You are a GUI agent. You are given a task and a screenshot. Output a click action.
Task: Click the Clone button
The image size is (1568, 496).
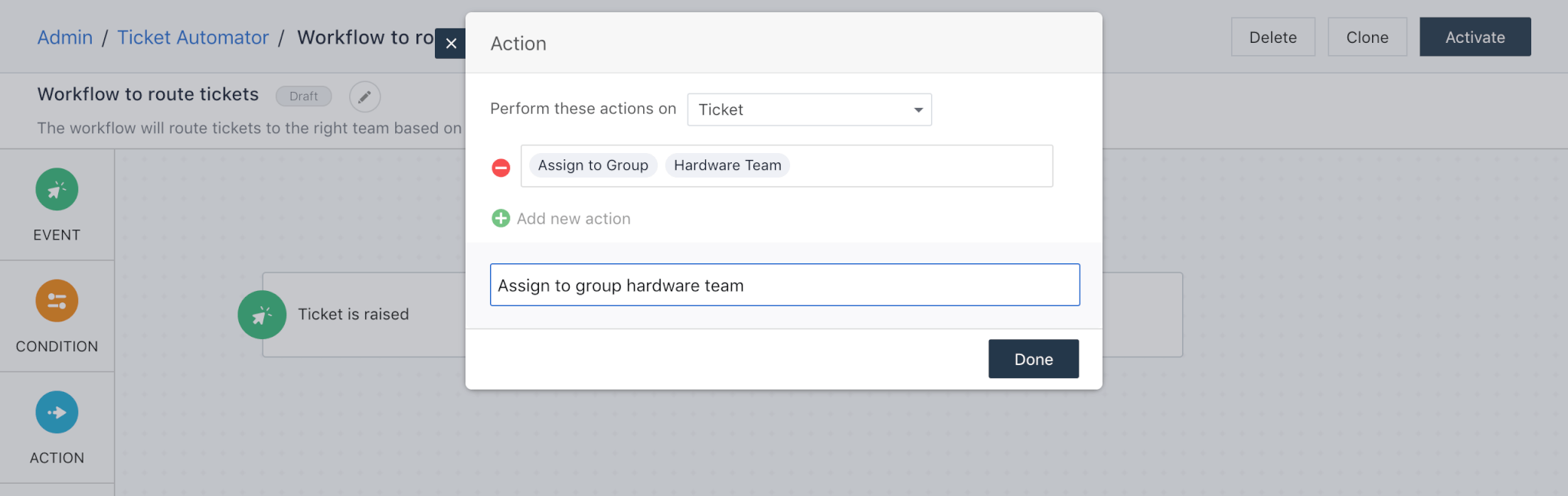click(x=1367, y=38)
